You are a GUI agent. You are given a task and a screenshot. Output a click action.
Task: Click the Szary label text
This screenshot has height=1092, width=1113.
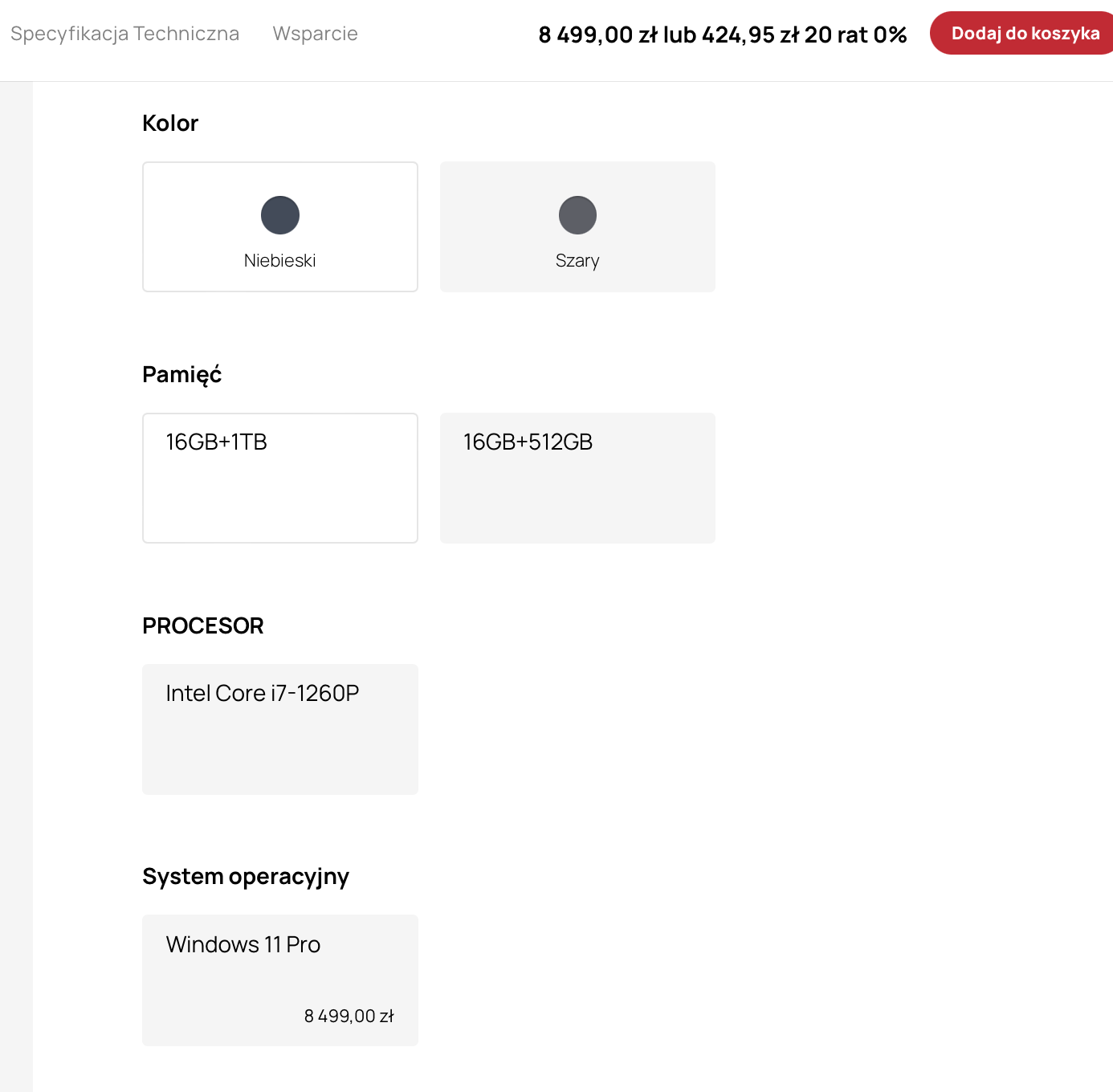point(577,261)
